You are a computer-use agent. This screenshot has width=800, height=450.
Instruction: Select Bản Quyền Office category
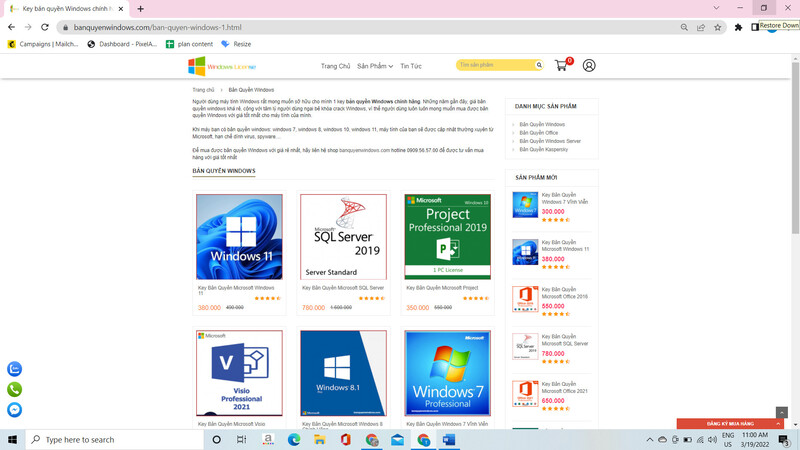[538, 133]
